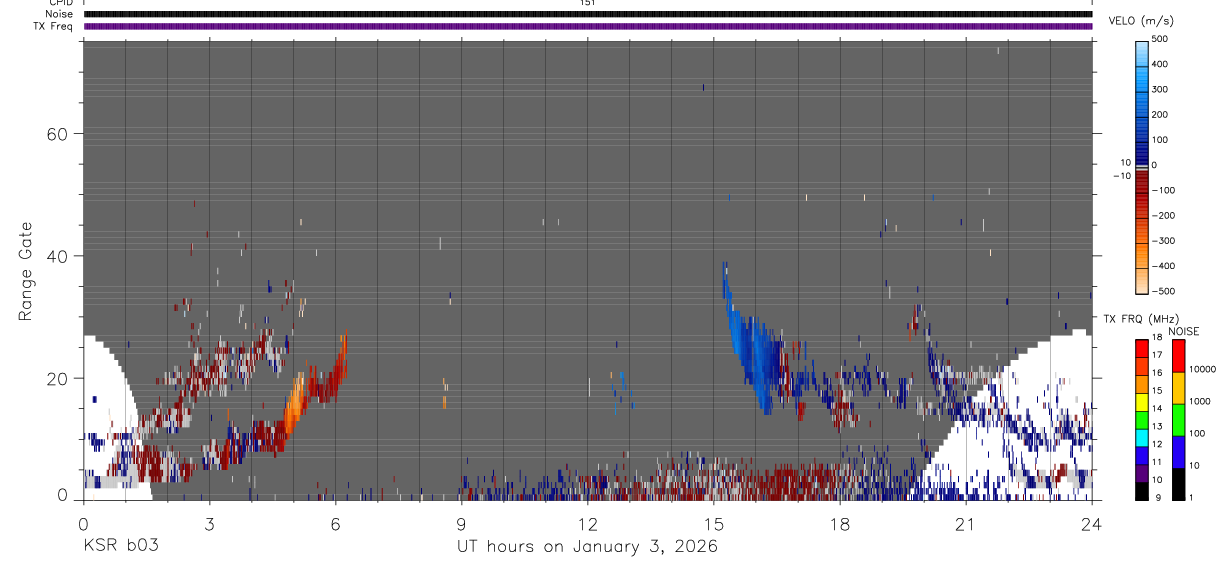Click the 'Range Gate' y-axis label
This screenshot has height=567, width=1228.
click(x=27, y=272)
